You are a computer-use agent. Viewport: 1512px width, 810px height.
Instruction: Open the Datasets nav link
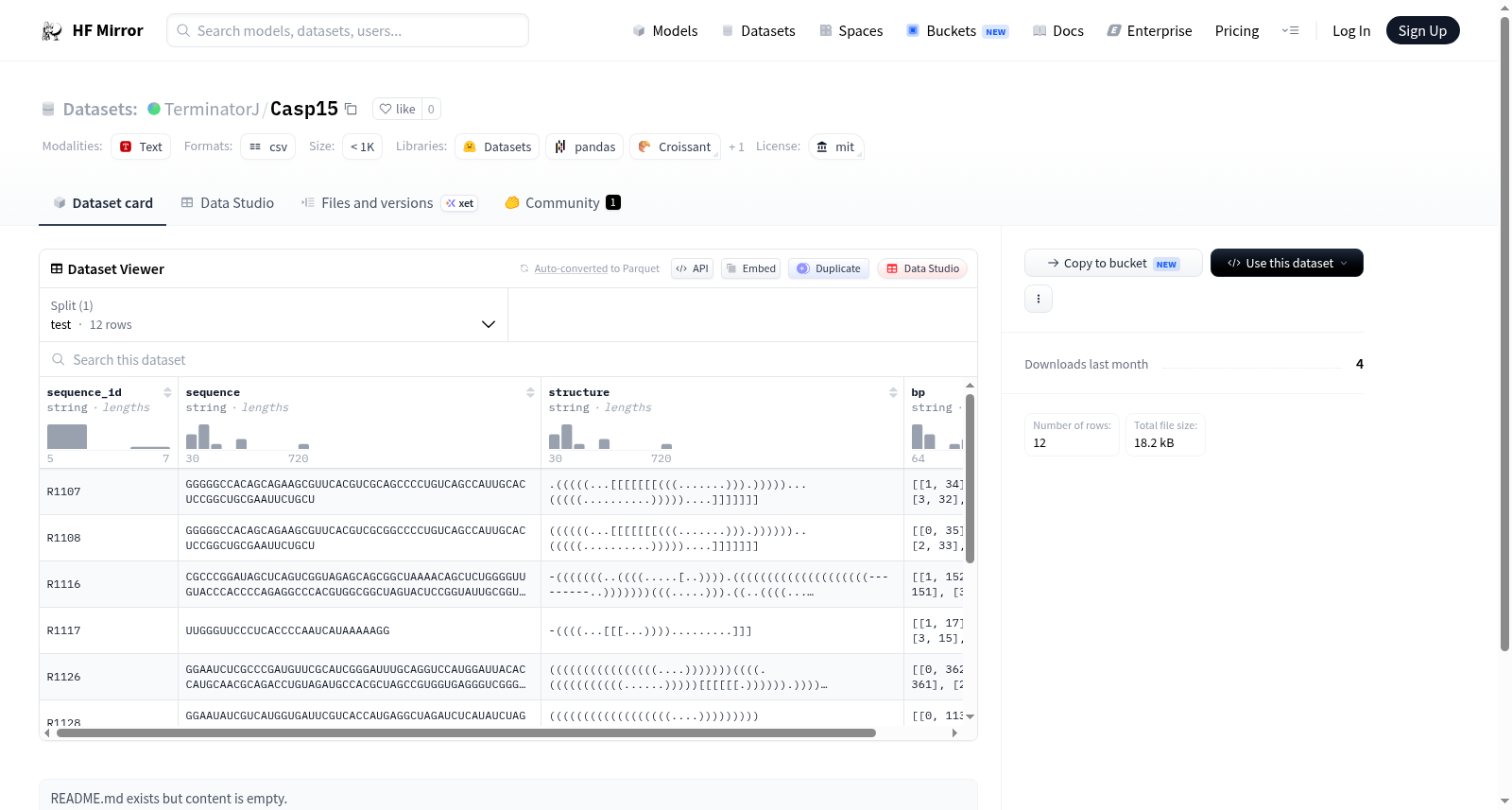click(759, 31)
